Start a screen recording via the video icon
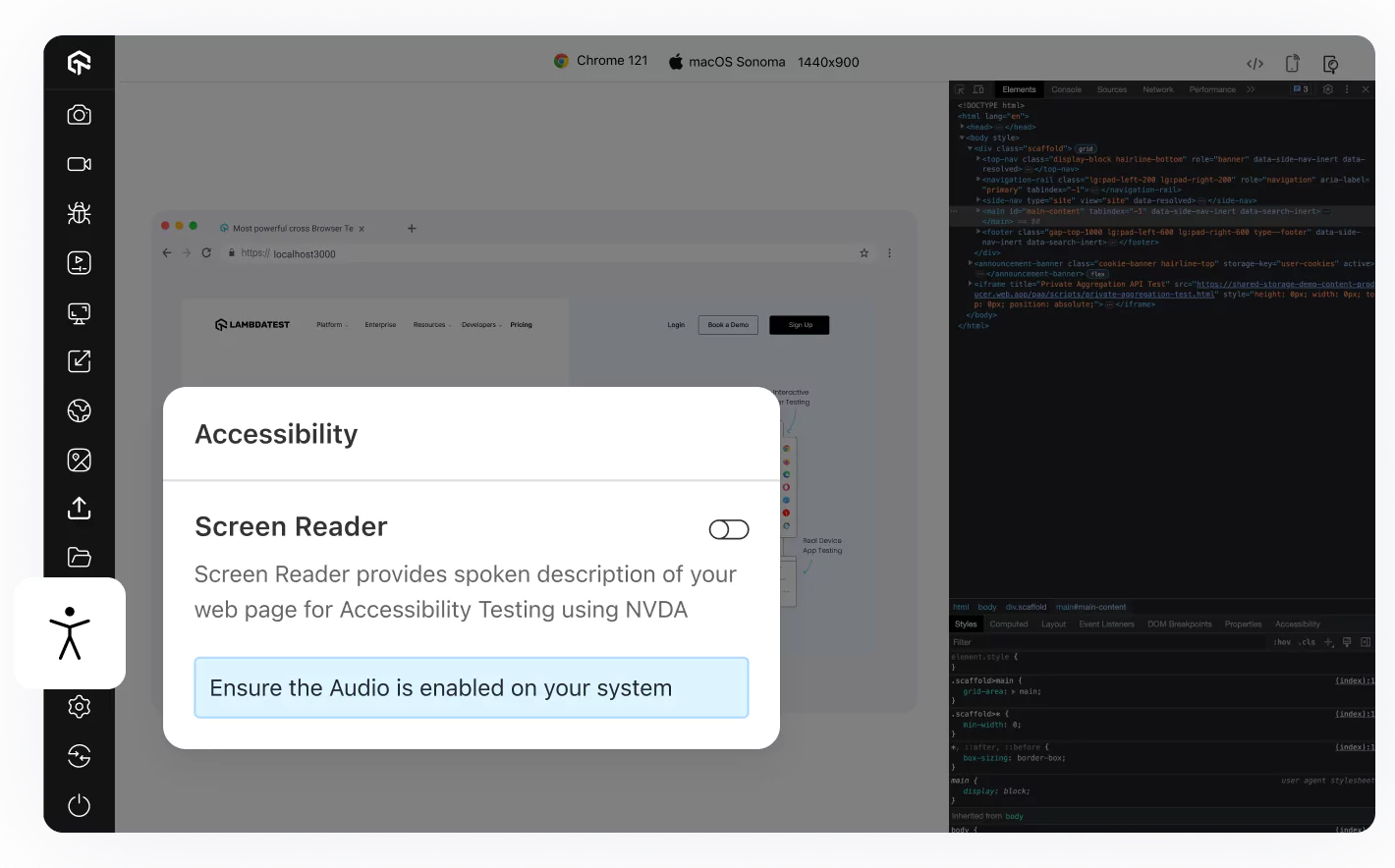This screenshot has width=1395, height=868. point(79,164)
